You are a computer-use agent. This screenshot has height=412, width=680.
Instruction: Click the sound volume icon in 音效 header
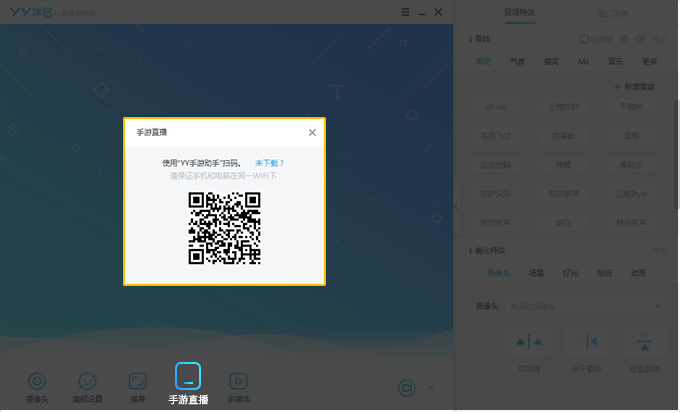click(x=641, y=39)
